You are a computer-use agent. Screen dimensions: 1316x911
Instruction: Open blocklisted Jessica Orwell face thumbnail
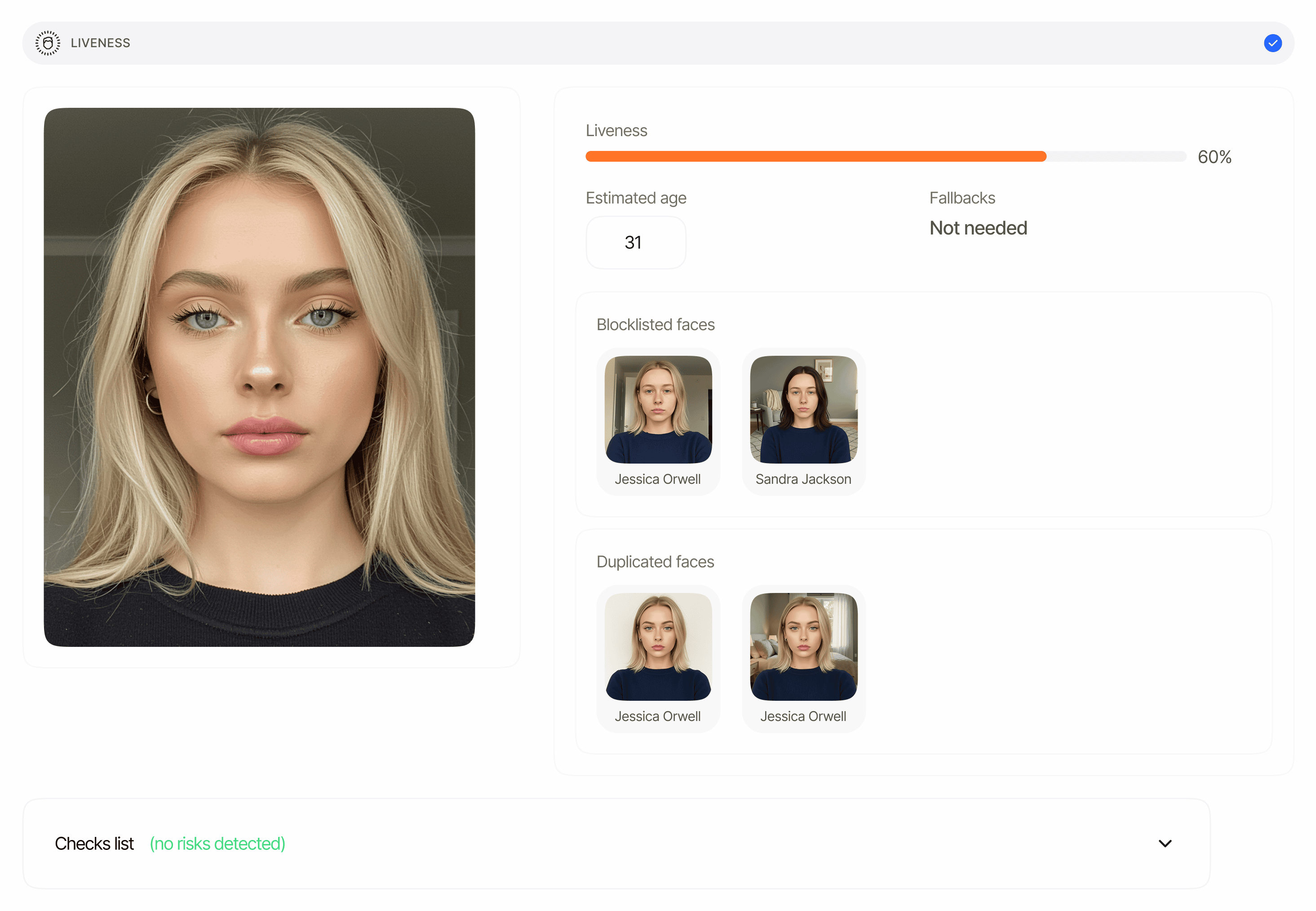pos(658,409)
